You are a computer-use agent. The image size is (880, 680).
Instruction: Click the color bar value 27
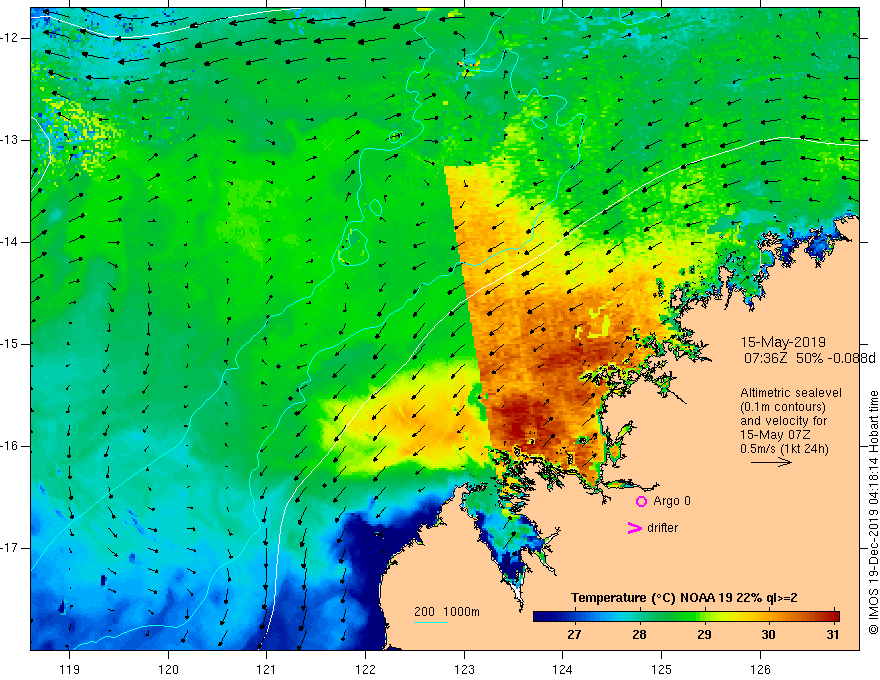574,635
